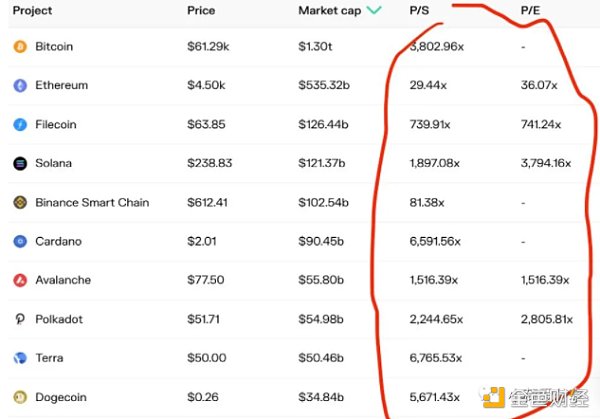
Task: Click the Solana logo icon
Action: click(19, 163)
